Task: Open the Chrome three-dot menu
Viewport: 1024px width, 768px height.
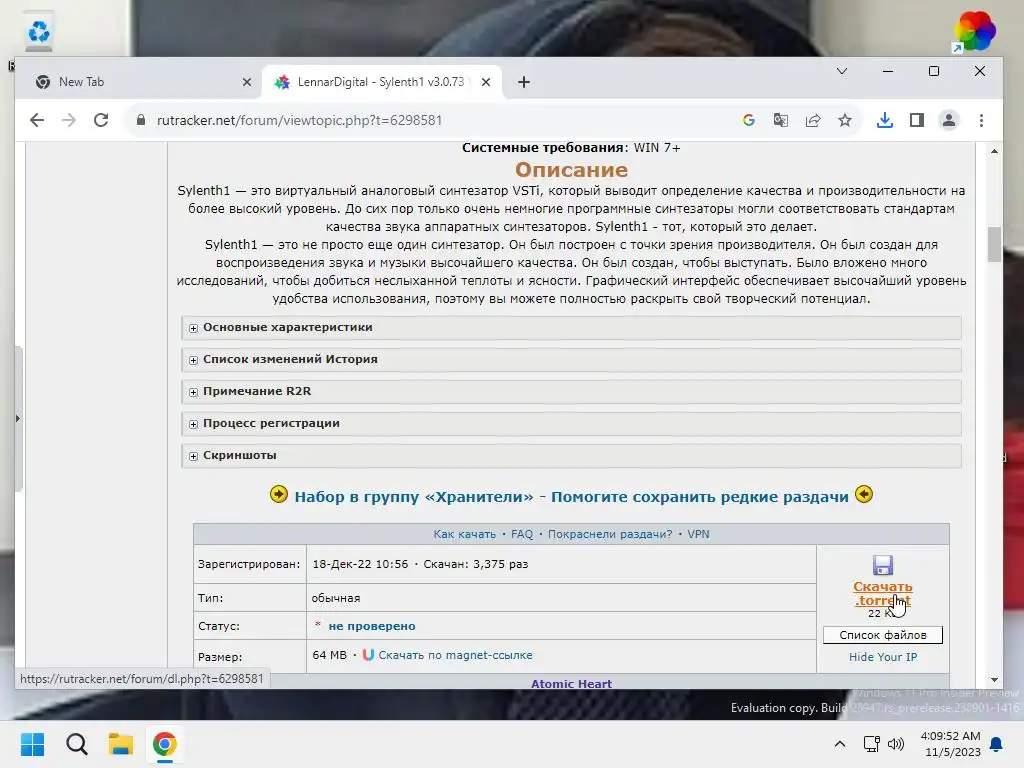Action: [x=981, y=120]
